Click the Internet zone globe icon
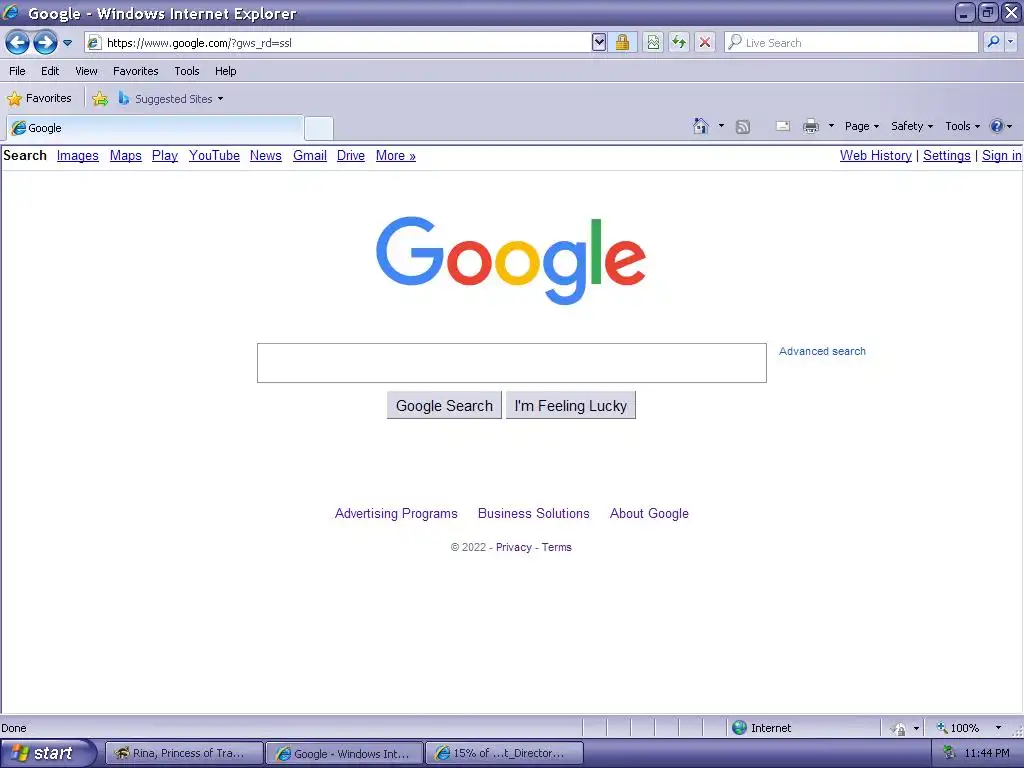The height and width of the screenshot is (768, 1024). pyautogui.click(x=739, y=728)
